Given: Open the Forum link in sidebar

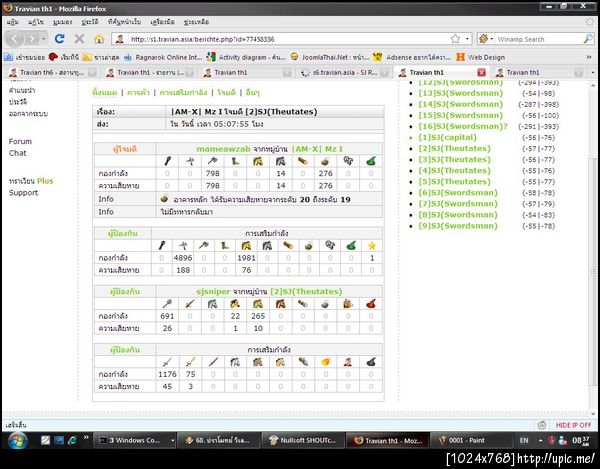Looking at the screenshot, I should 20,141.
